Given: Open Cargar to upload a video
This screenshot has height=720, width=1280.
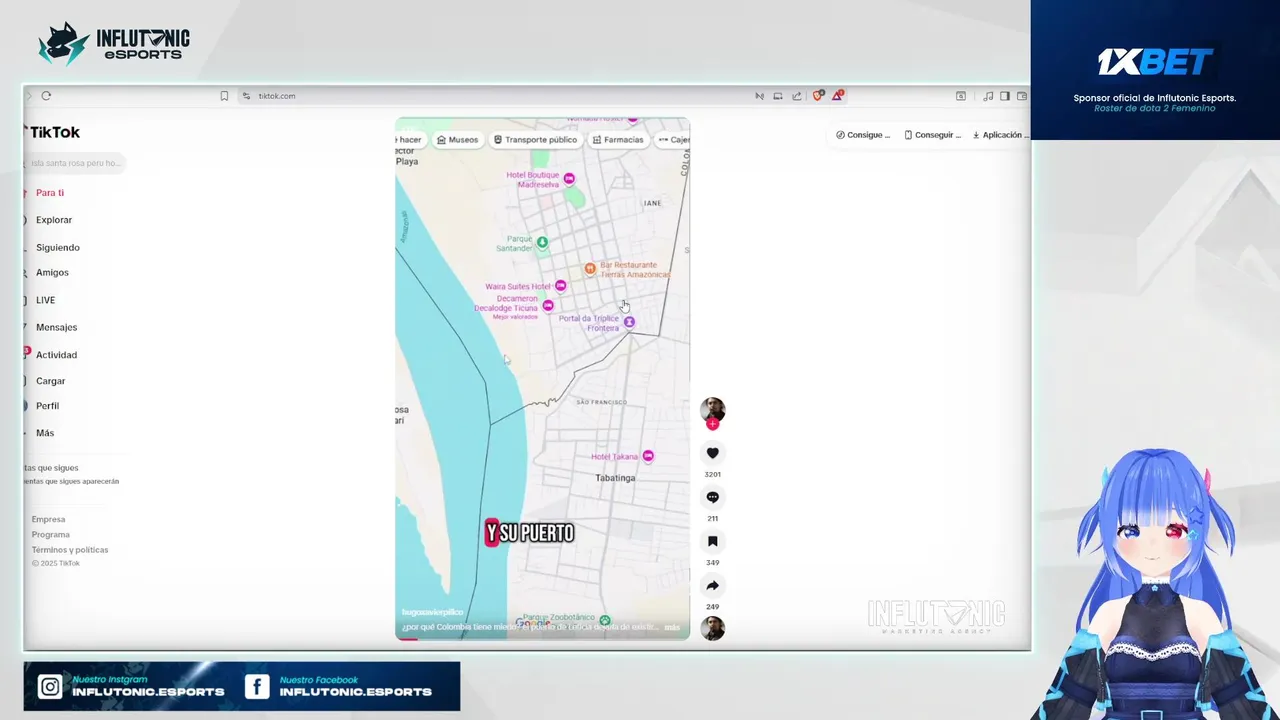Looking at the screenshot, I should click(x=50, y=381).
